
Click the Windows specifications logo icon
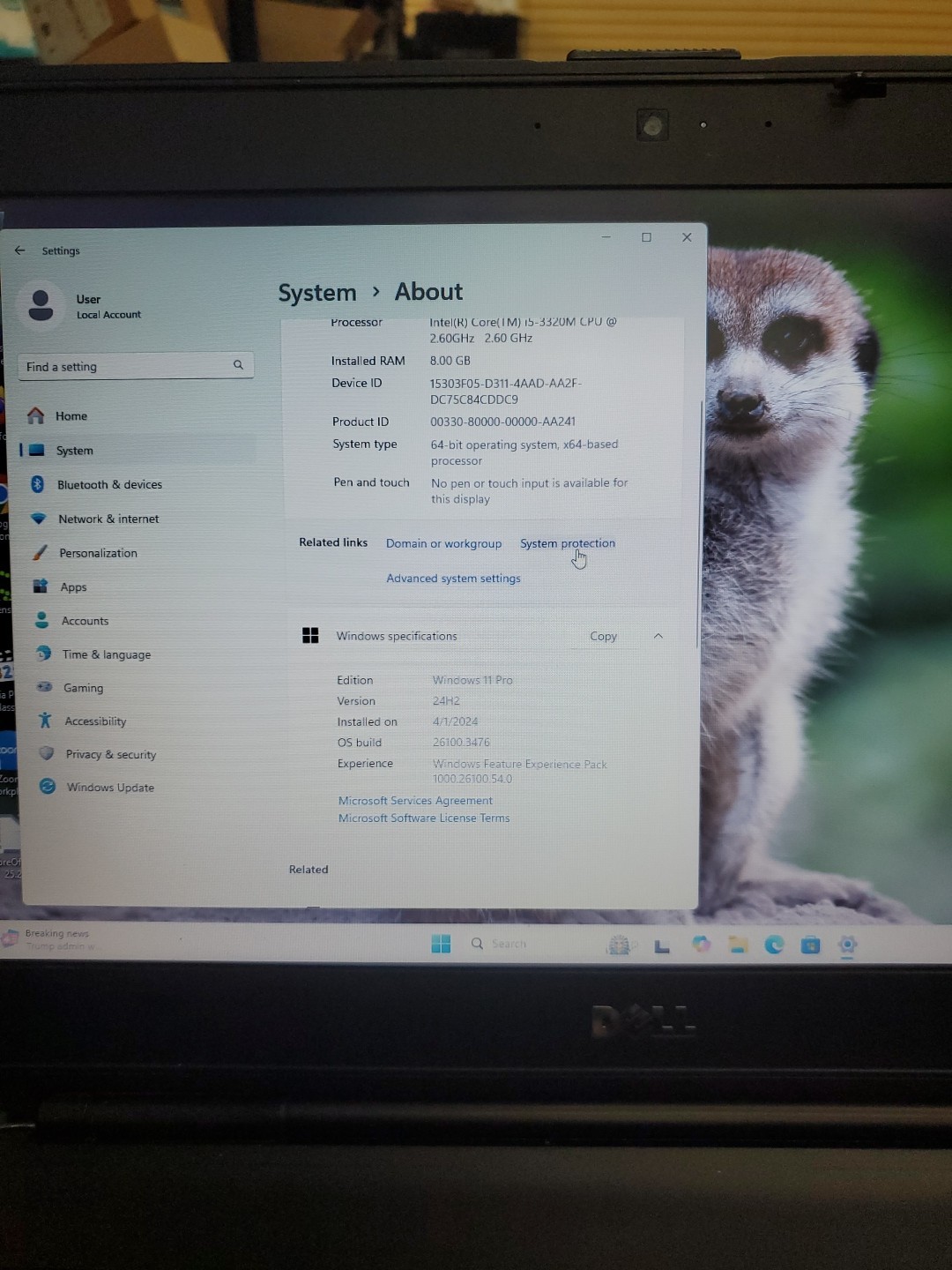pos(310,636)
